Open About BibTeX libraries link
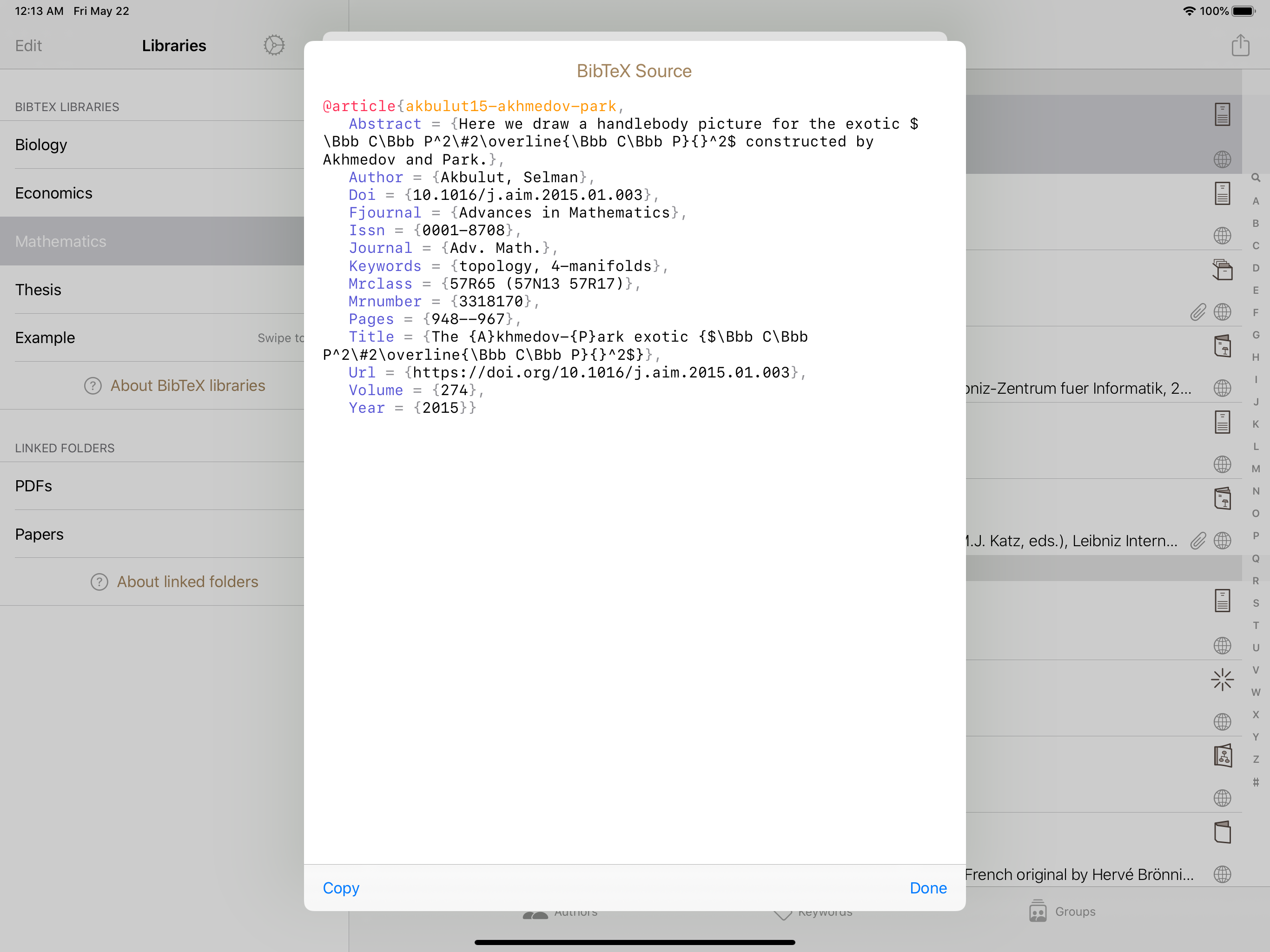 click(187, 386)
